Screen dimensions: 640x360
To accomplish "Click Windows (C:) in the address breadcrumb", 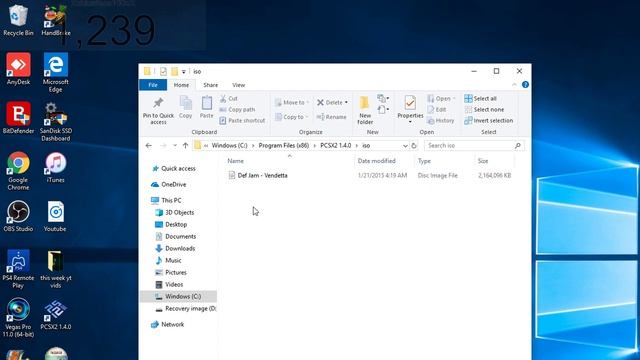I will [229, 145].
